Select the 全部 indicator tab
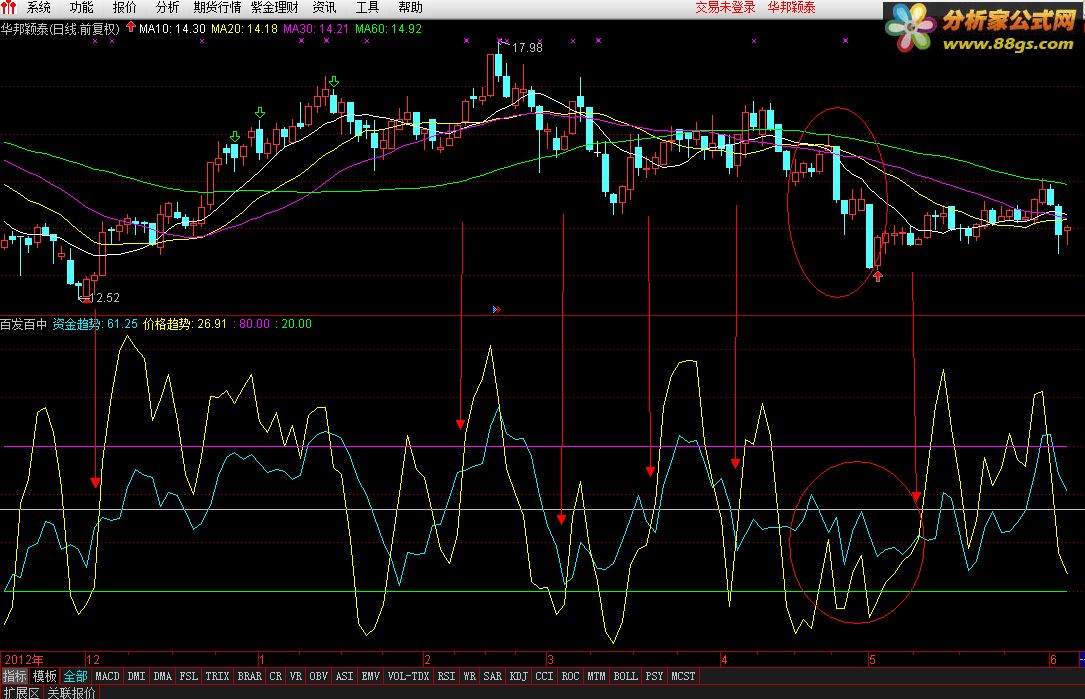1085x699 pixels. (75, 676)
